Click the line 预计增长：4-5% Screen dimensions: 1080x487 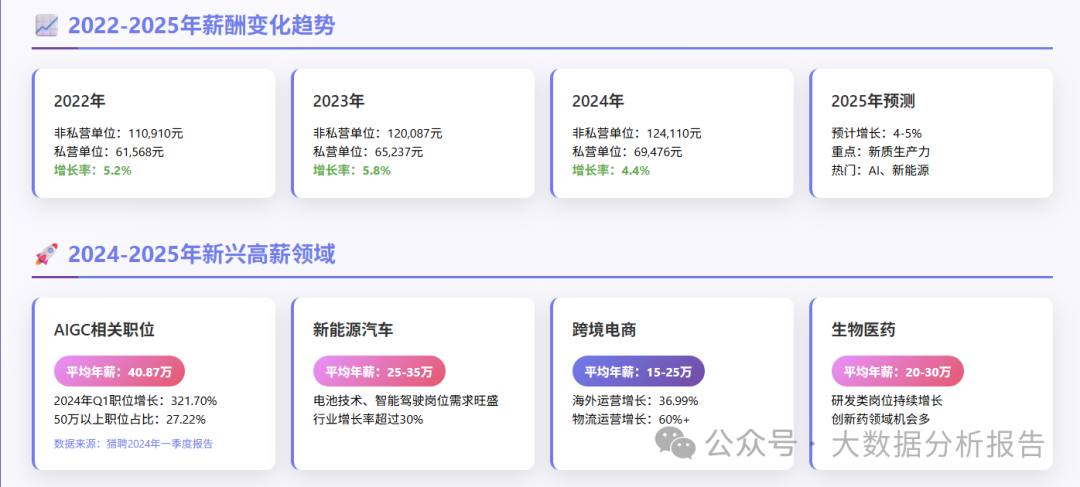coord(876,133)
